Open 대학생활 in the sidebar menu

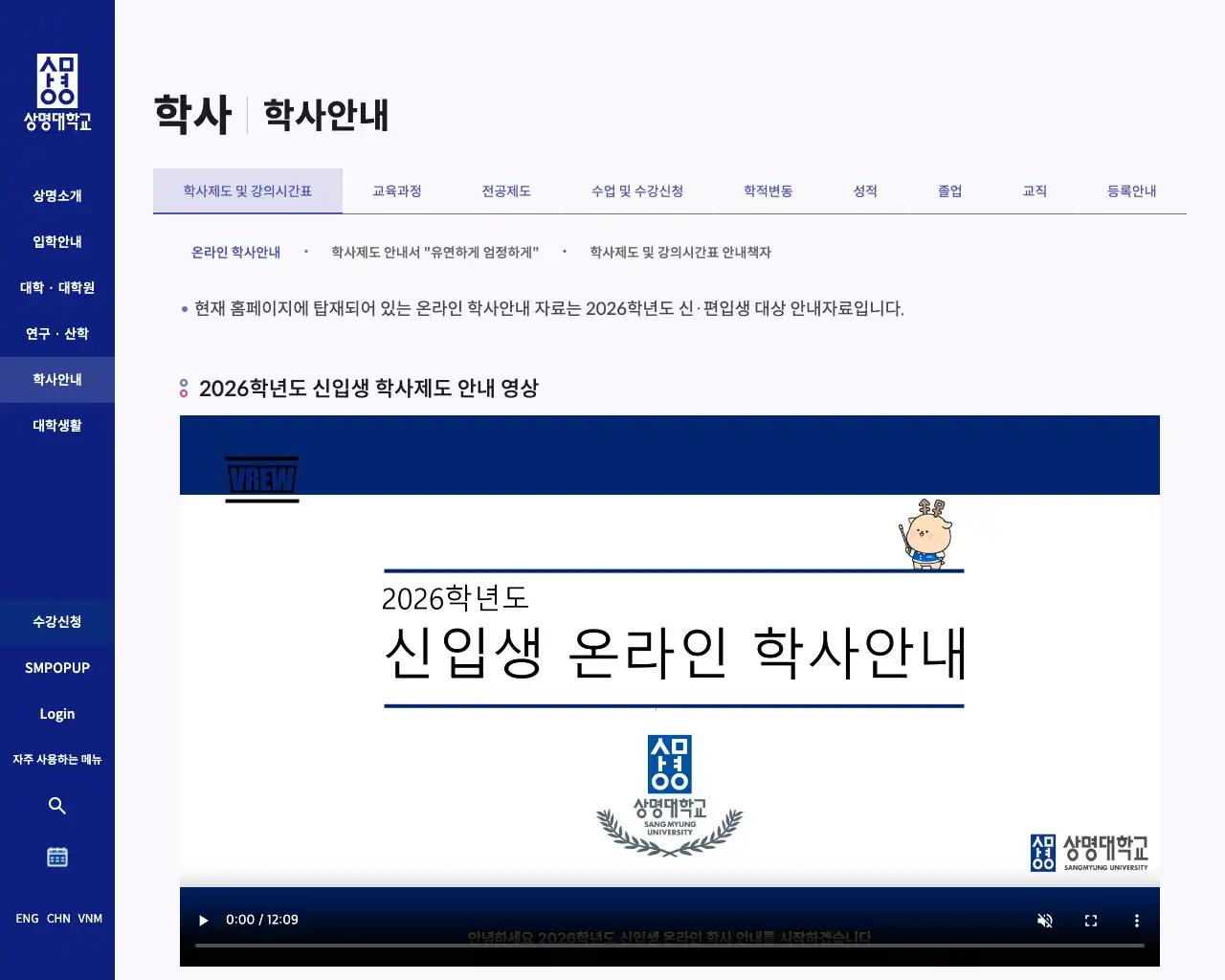point(57,426)
